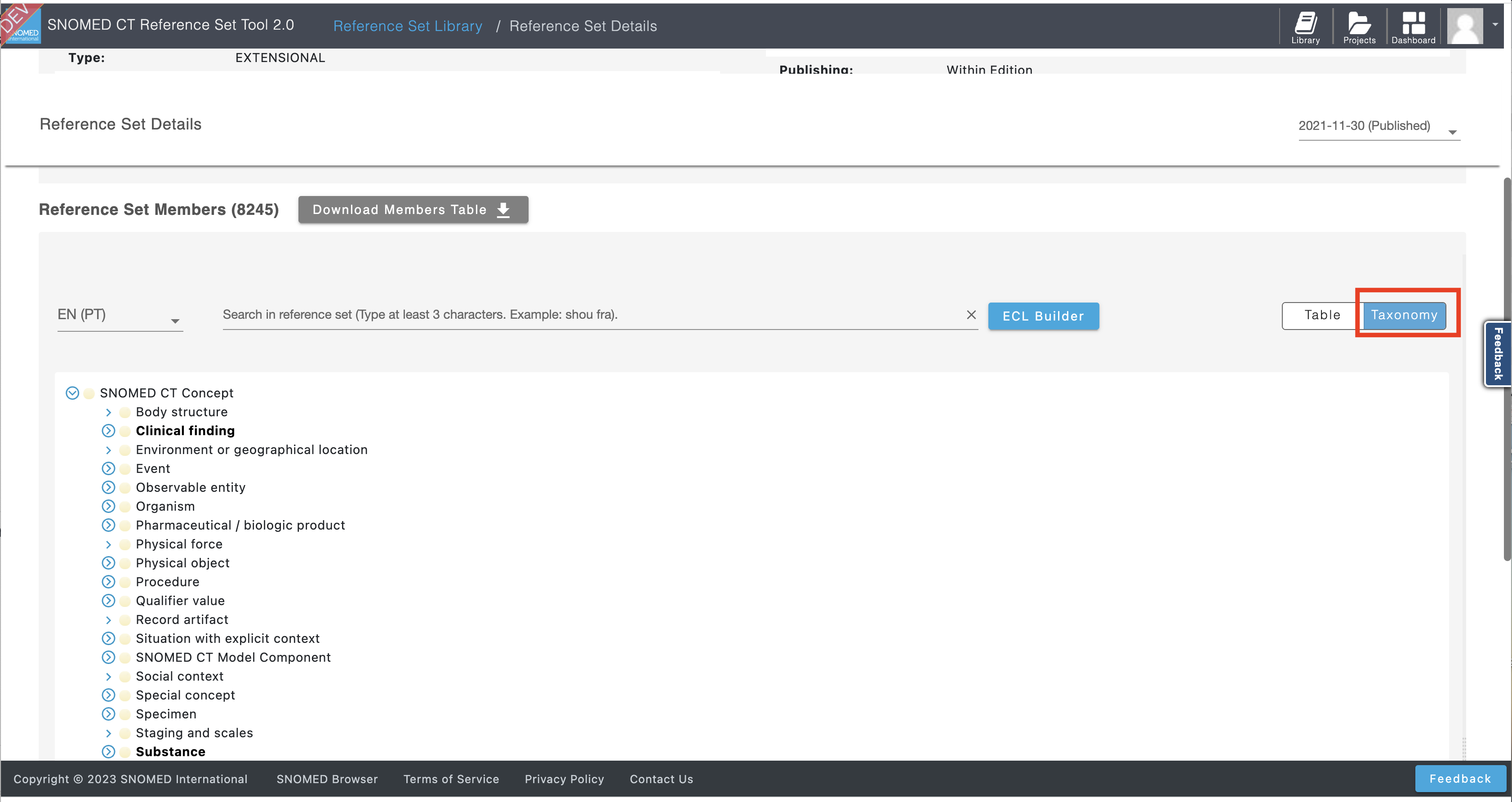Select the Record artifact tree item
1512x802 pixels.
click(182, 620)
